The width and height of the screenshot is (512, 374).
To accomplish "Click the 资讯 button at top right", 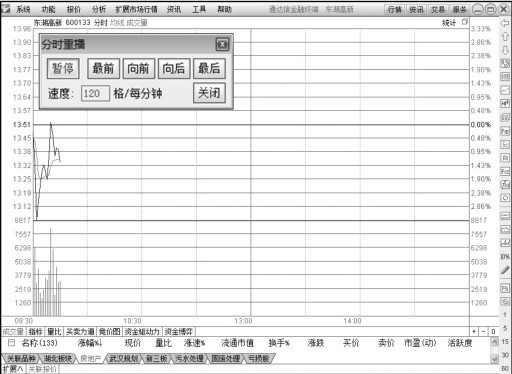I will tap(416, 9).
